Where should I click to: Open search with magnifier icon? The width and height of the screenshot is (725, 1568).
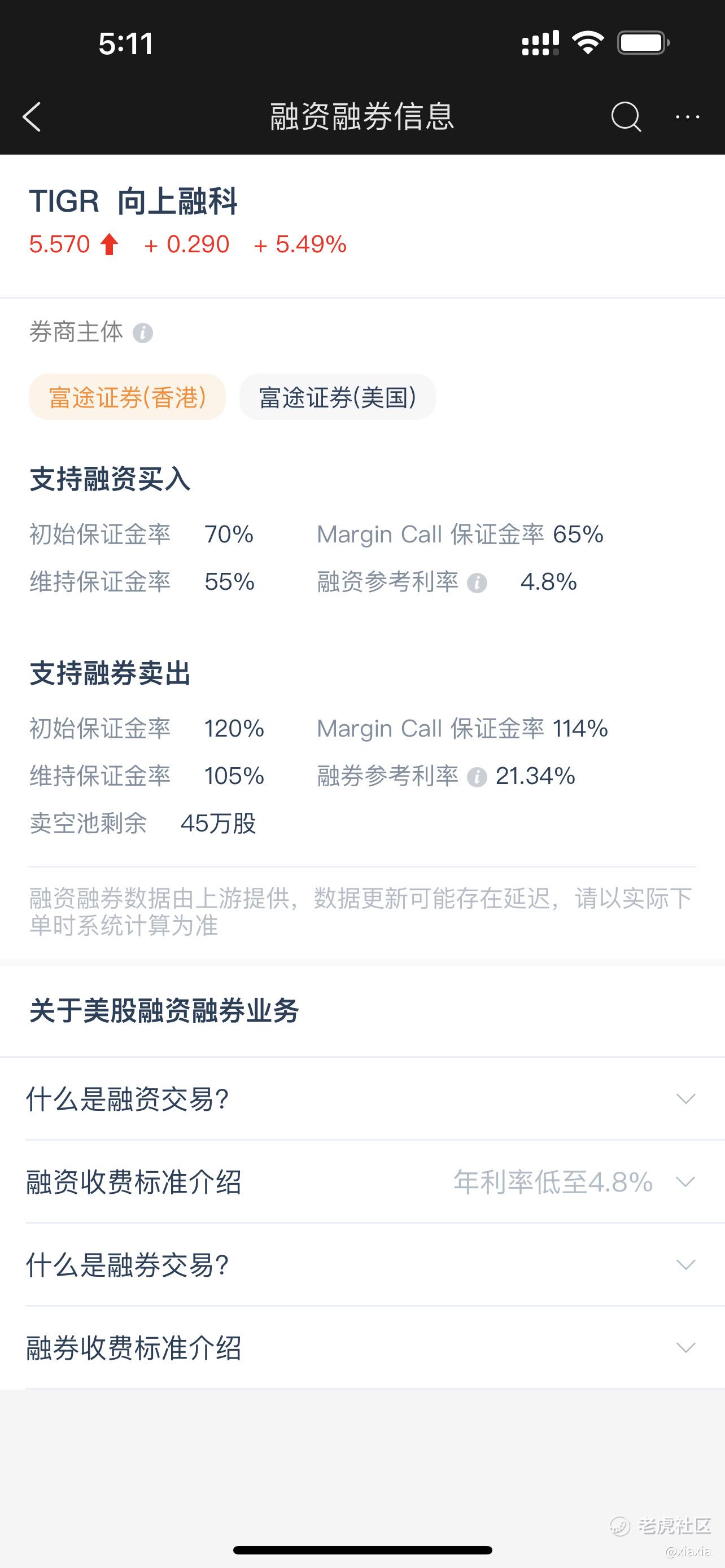coord(626,116)
